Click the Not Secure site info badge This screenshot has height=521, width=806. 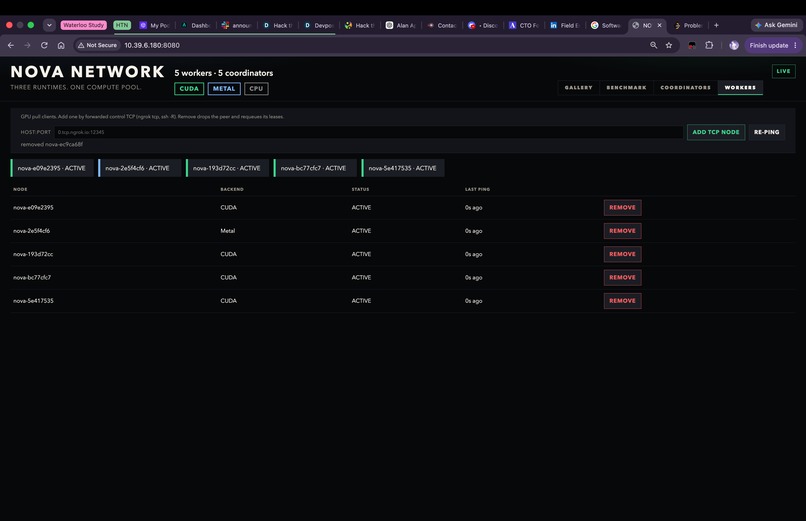tap(97, 45)
